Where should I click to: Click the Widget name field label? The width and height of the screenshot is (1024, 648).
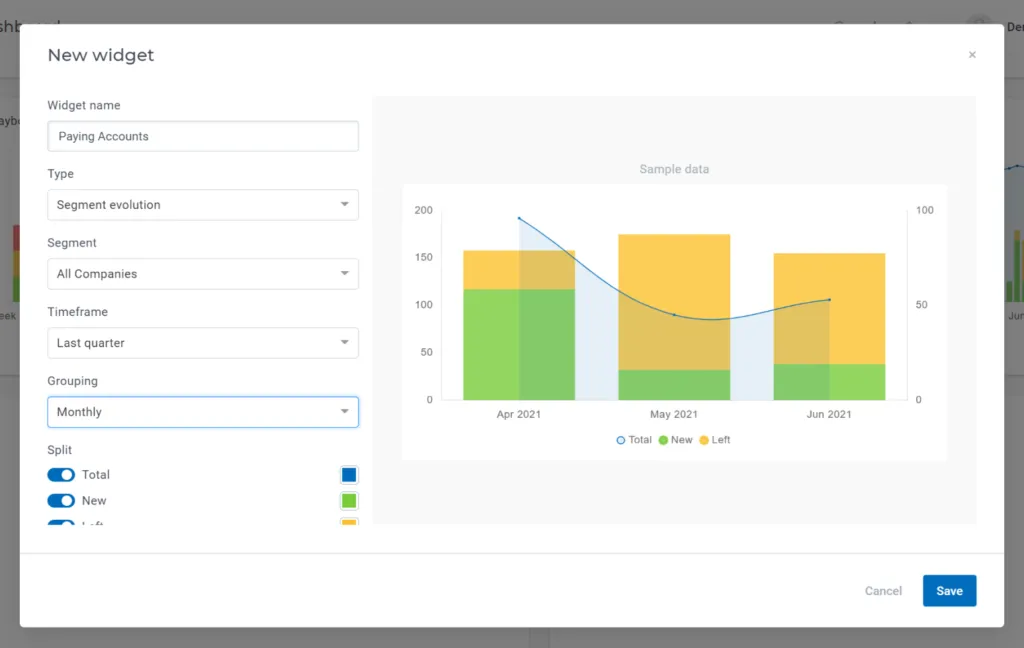coord(84,105)
